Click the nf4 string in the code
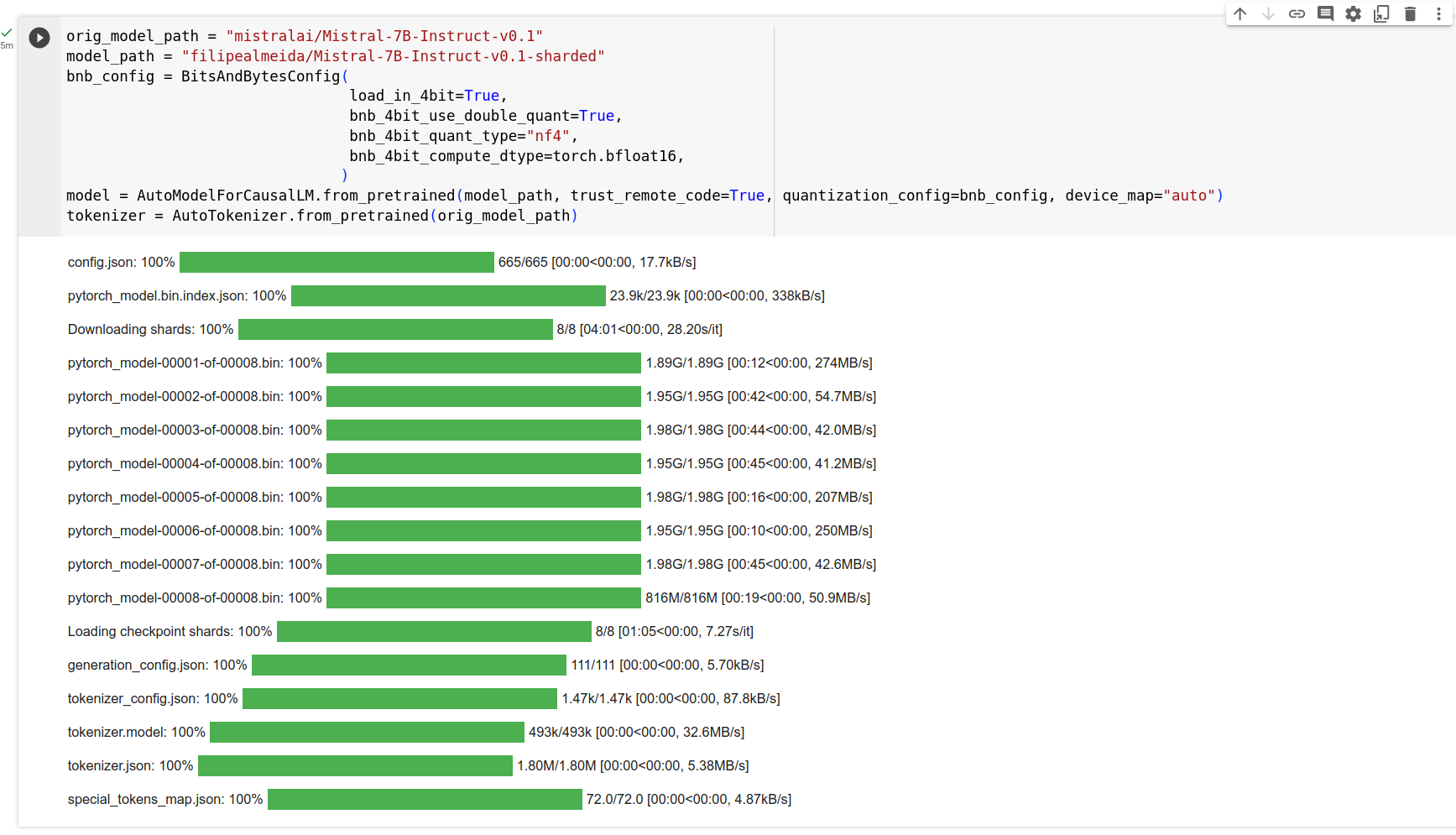1456x835 pixels. 548,136
